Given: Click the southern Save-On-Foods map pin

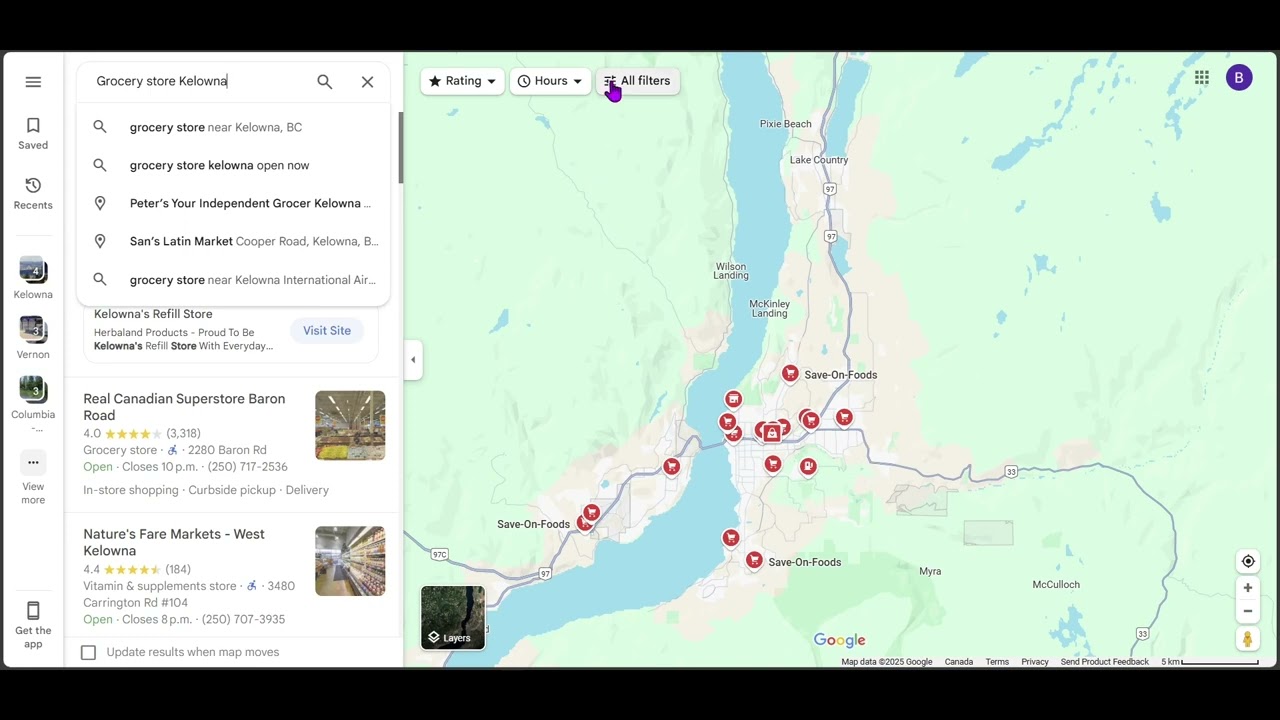Looking at the screenshot, I should pyautogui.click(x=754, y=561).
